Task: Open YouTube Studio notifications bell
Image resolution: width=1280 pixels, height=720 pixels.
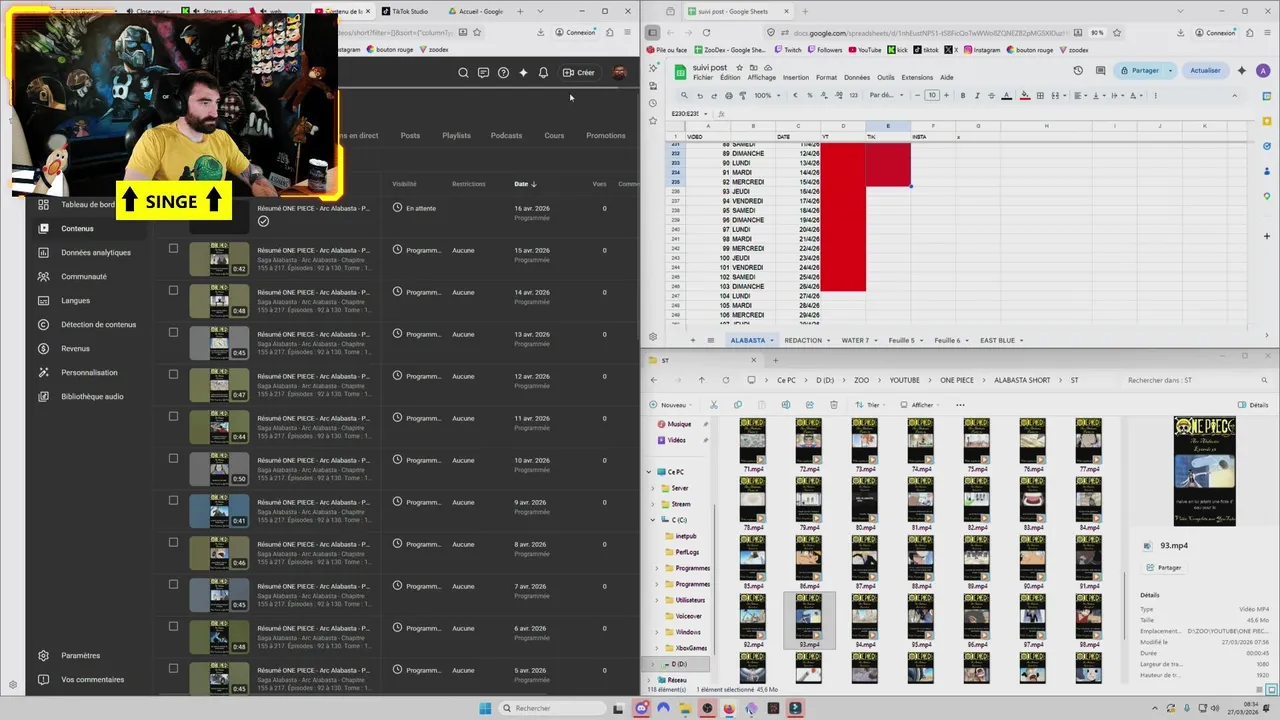Action: [x=543, y=72]
